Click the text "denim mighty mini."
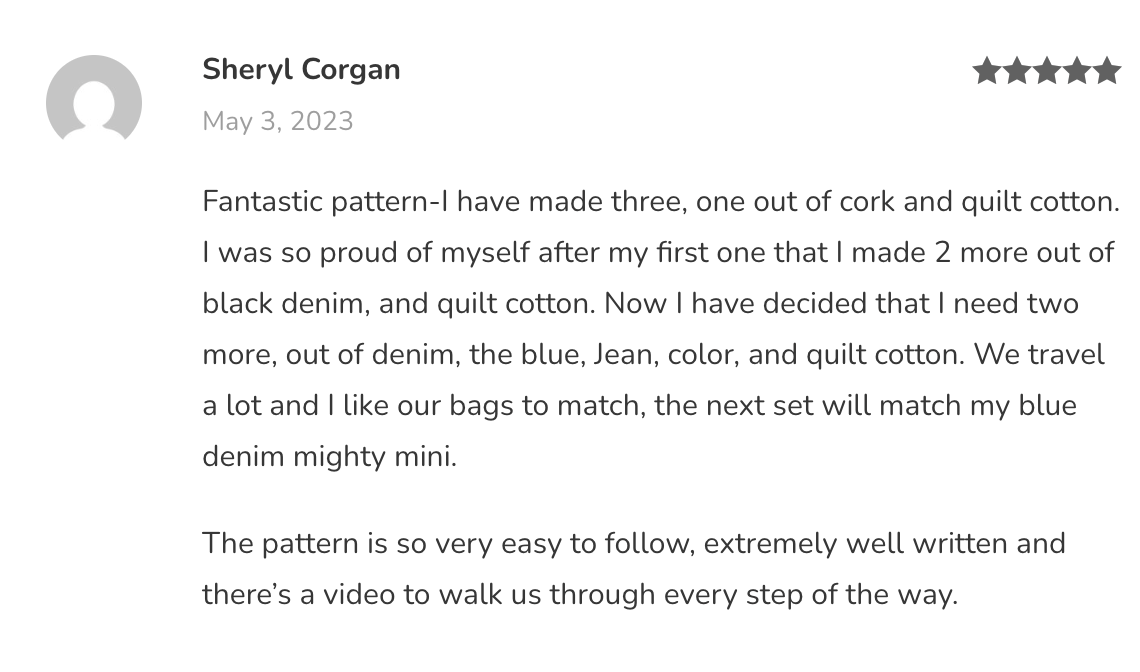 click(x=329, y=457)
